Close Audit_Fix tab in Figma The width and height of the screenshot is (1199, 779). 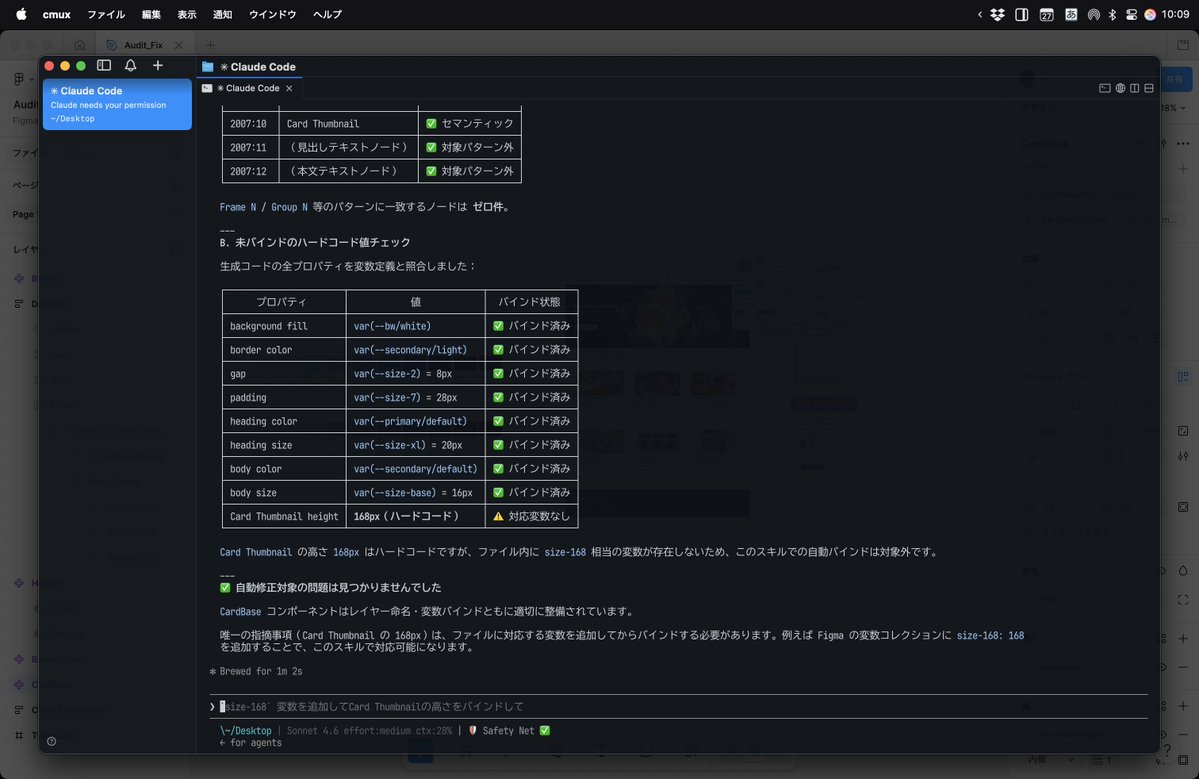point(179,45)
